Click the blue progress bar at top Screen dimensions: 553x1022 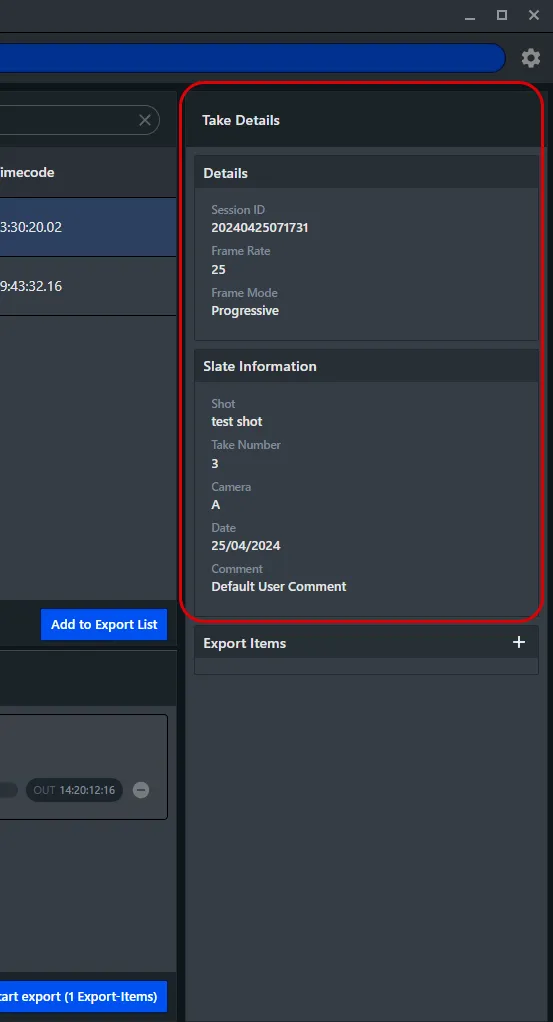[x=252, y=57]
